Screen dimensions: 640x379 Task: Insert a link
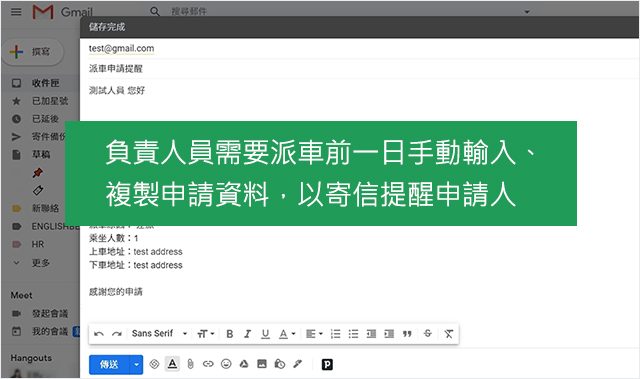pyautogui.click(x=208, y=364)
